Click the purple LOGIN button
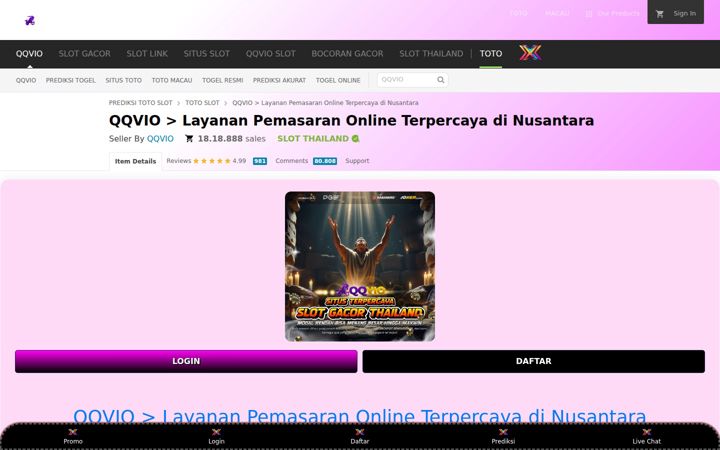 [x=186, y=361]
